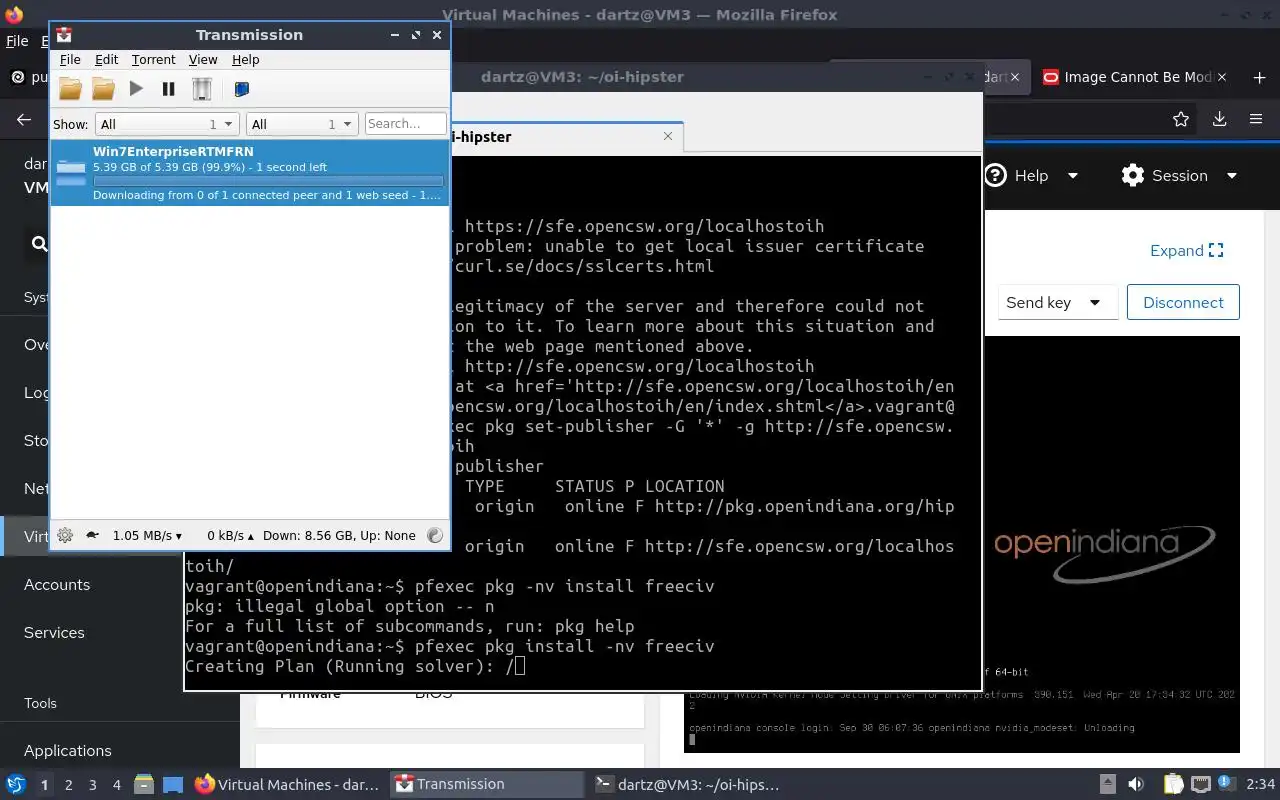Expand the VM console view
Viewport: 1280px width, 800px height.
pyautogui.click(x=1187, y=251)
